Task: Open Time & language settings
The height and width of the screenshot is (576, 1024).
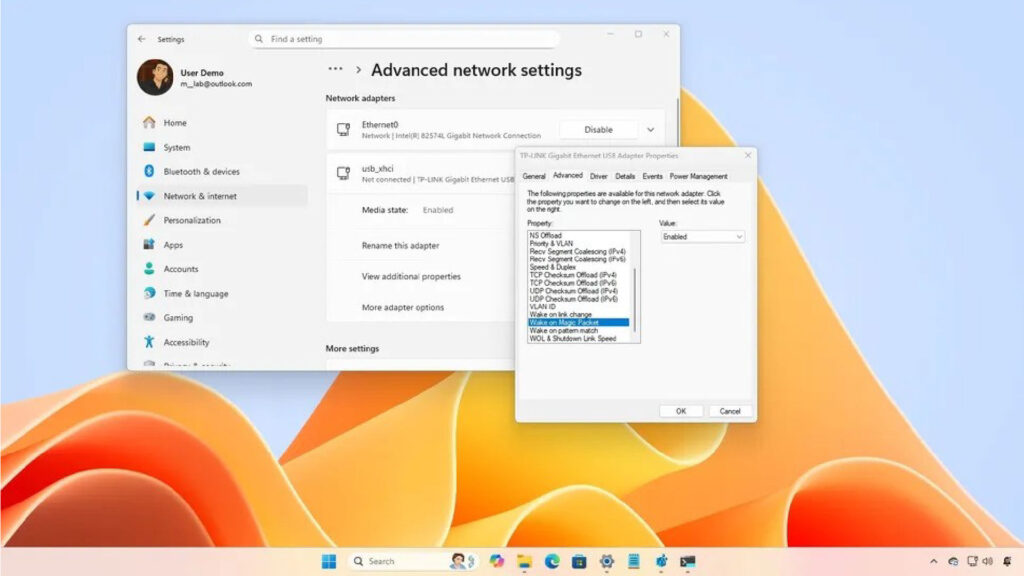Action: click(195, 294)
